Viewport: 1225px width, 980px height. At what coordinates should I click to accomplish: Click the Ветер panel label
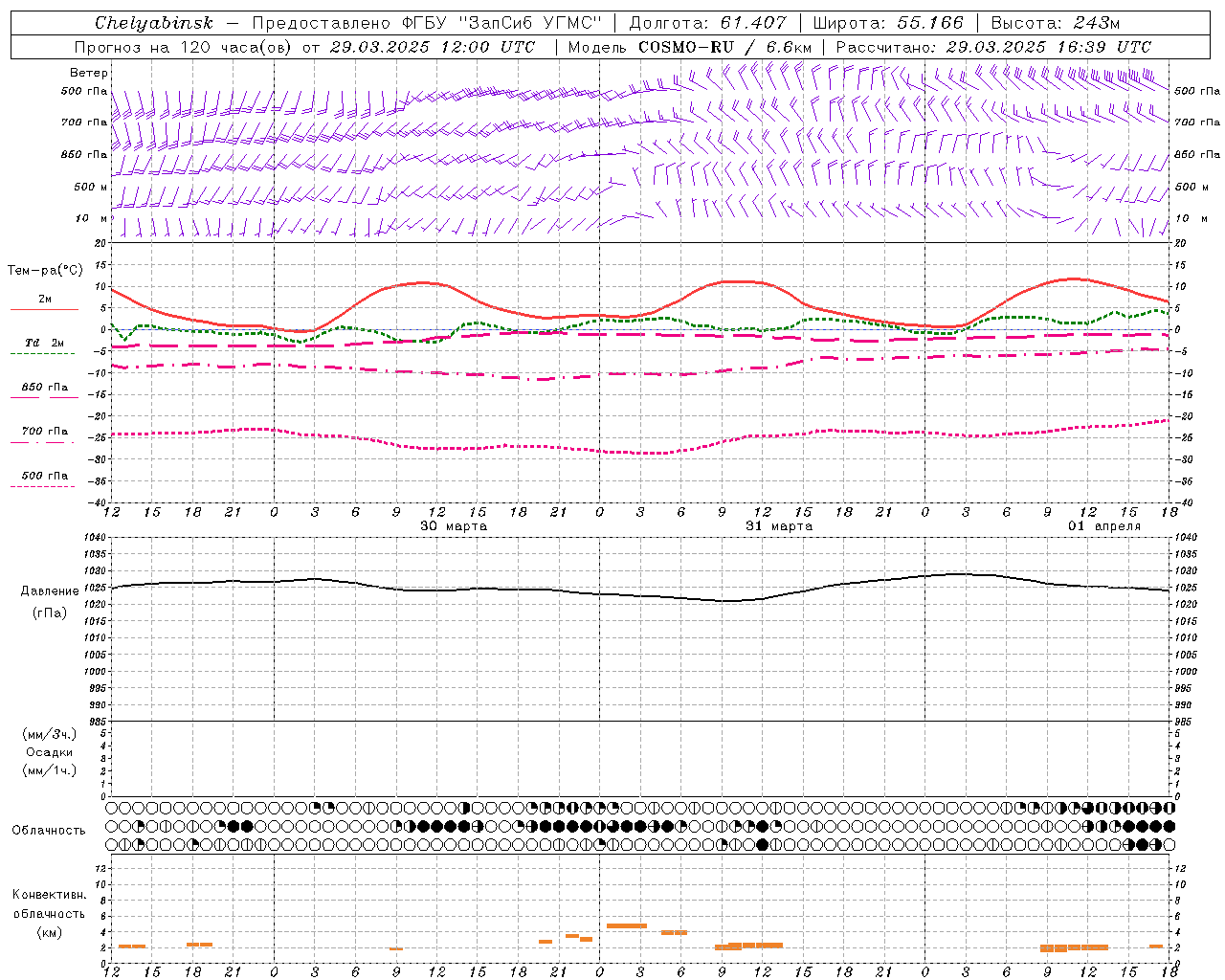(89, 73)
